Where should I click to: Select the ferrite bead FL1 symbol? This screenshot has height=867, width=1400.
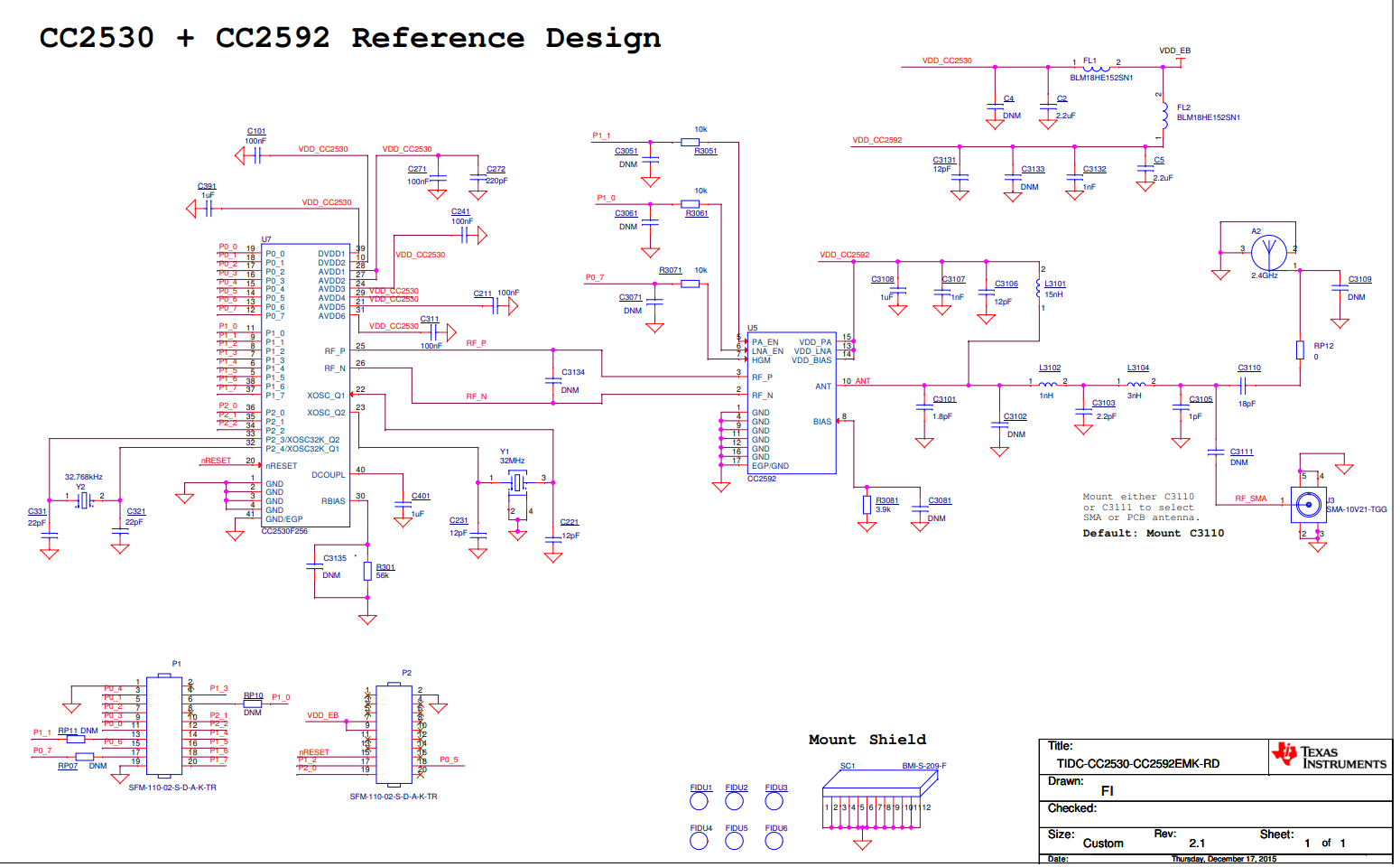point(1096,67)
